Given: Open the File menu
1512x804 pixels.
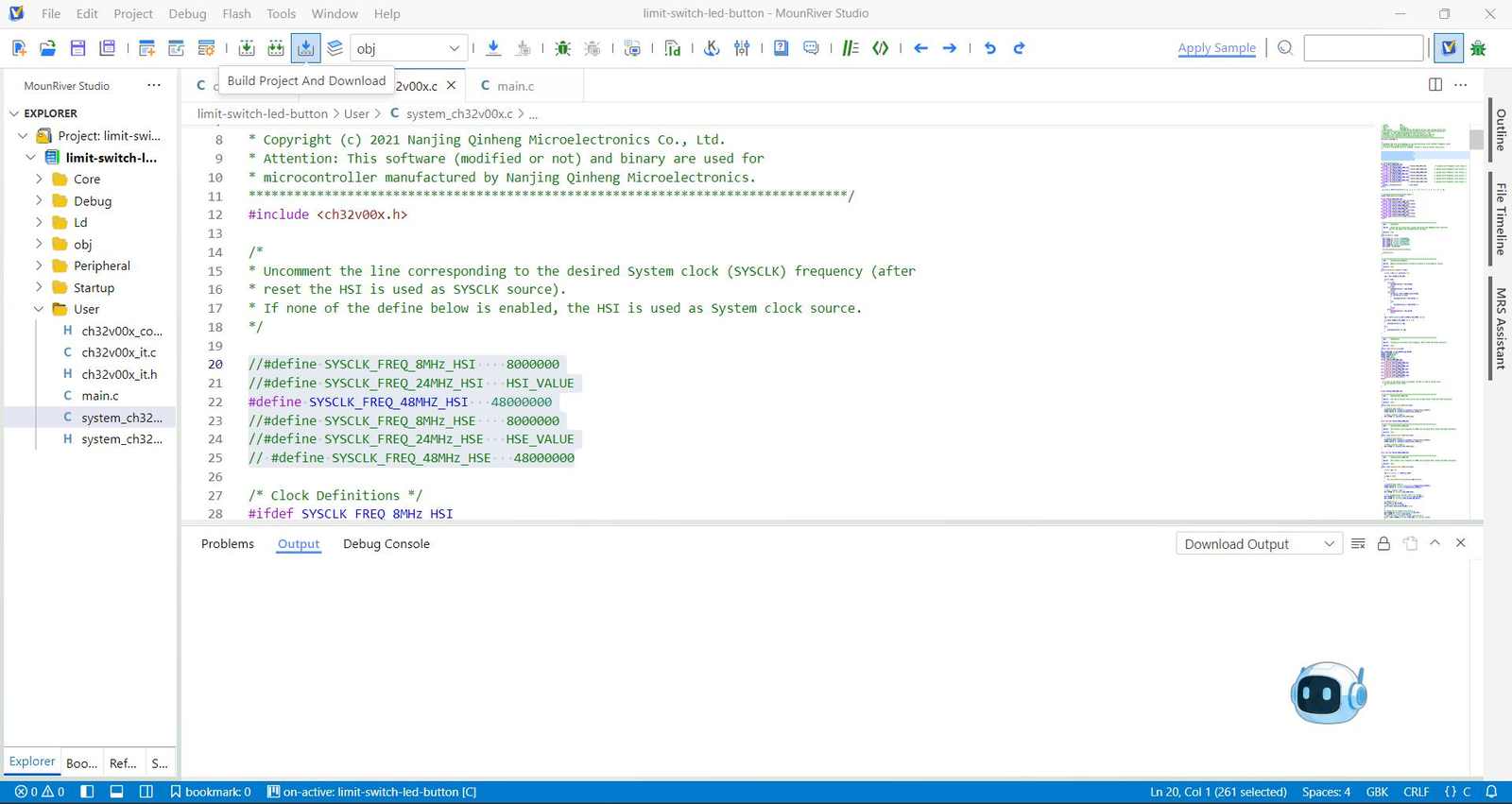Looking at the screenshot, I should (x=51, y=13).
